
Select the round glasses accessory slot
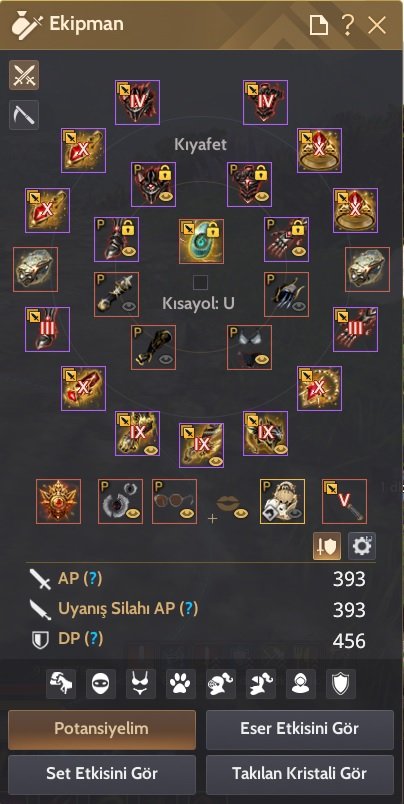click(x=174, y=501)
